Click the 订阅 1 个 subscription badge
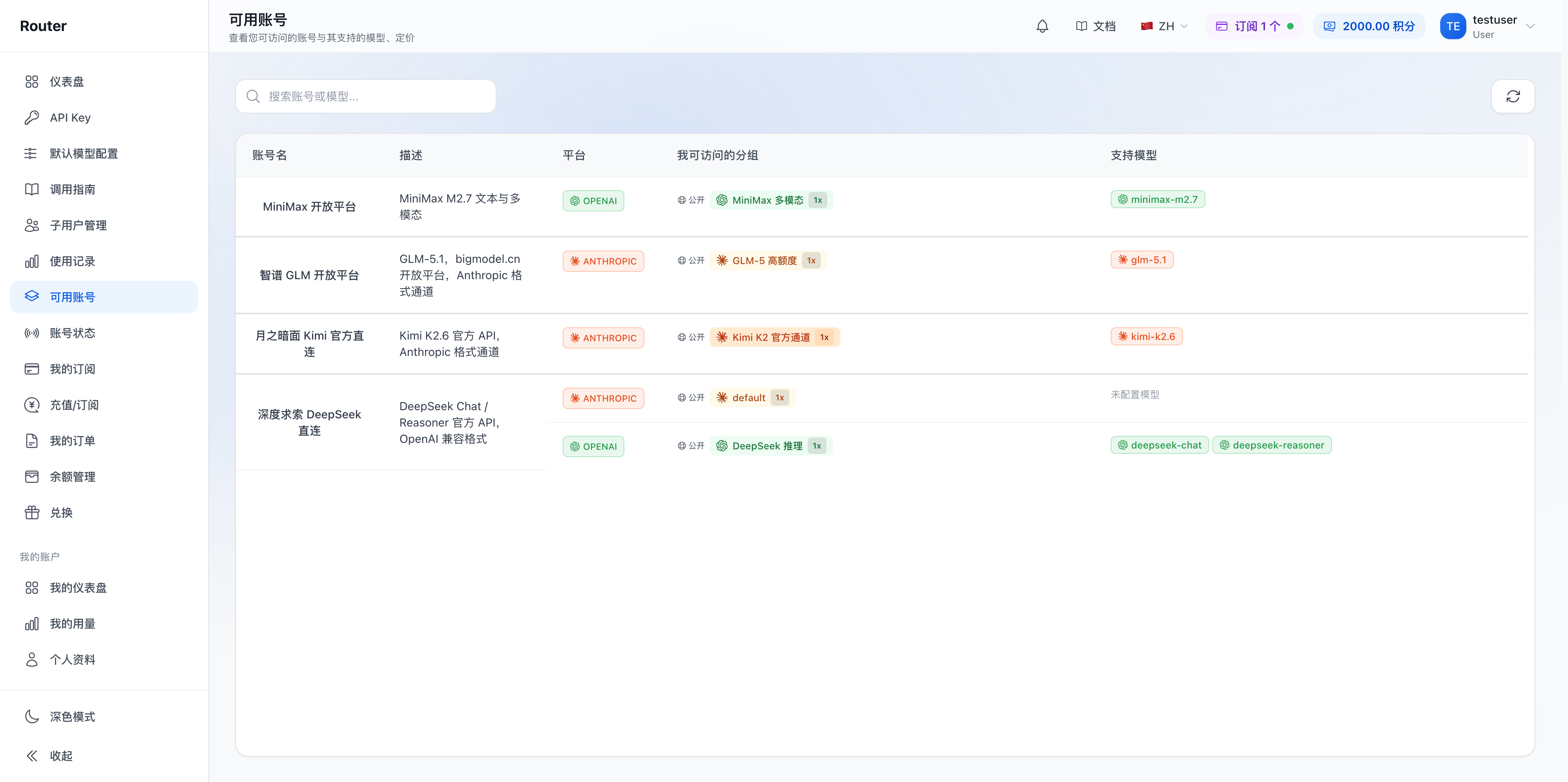The width and height of the screenshot is (1568, 782). (x=1254, y=26)
